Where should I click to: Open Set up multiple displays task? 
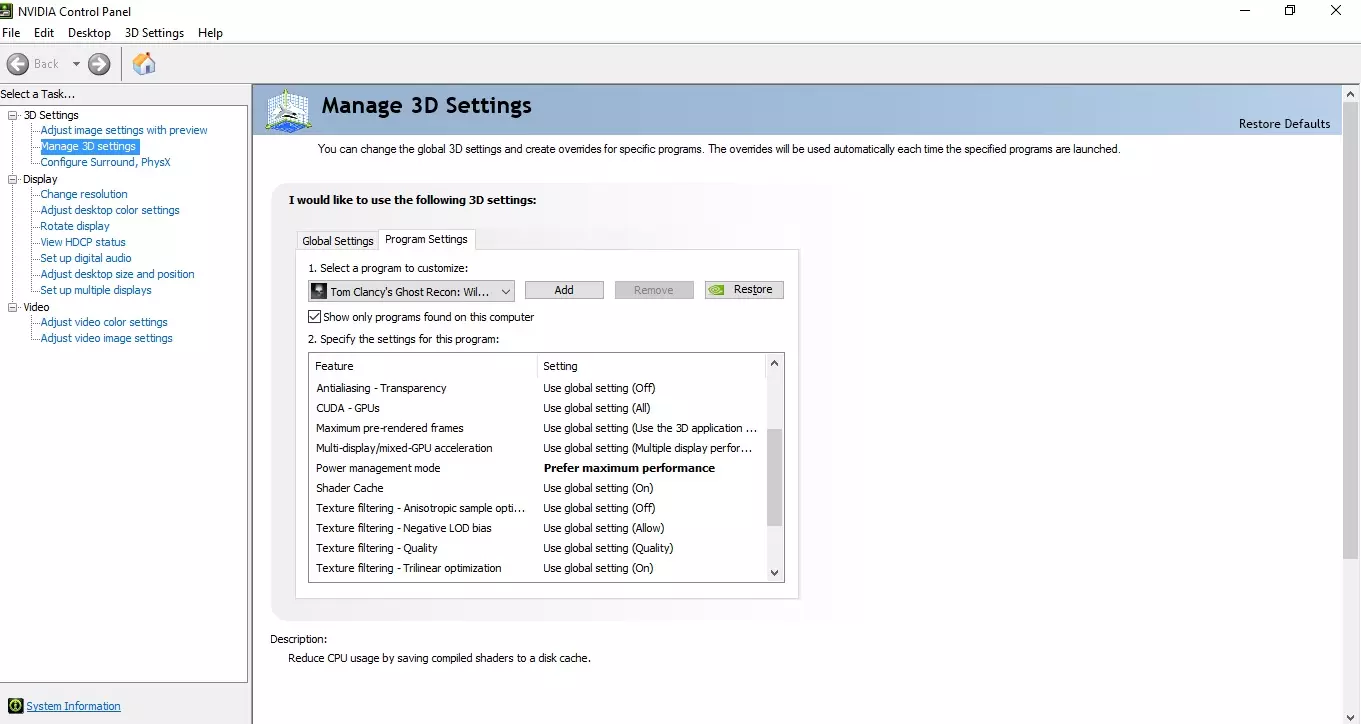point(96,290)
